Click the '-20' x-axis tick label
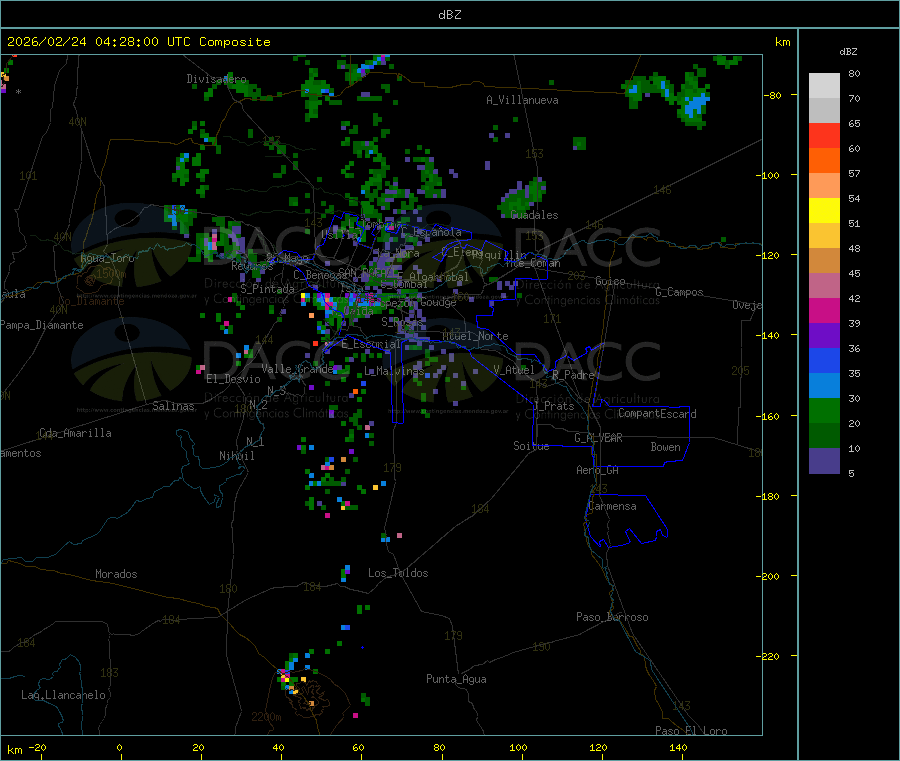The image size is (900, 761). pyautogui.click(x=37, y=748)
